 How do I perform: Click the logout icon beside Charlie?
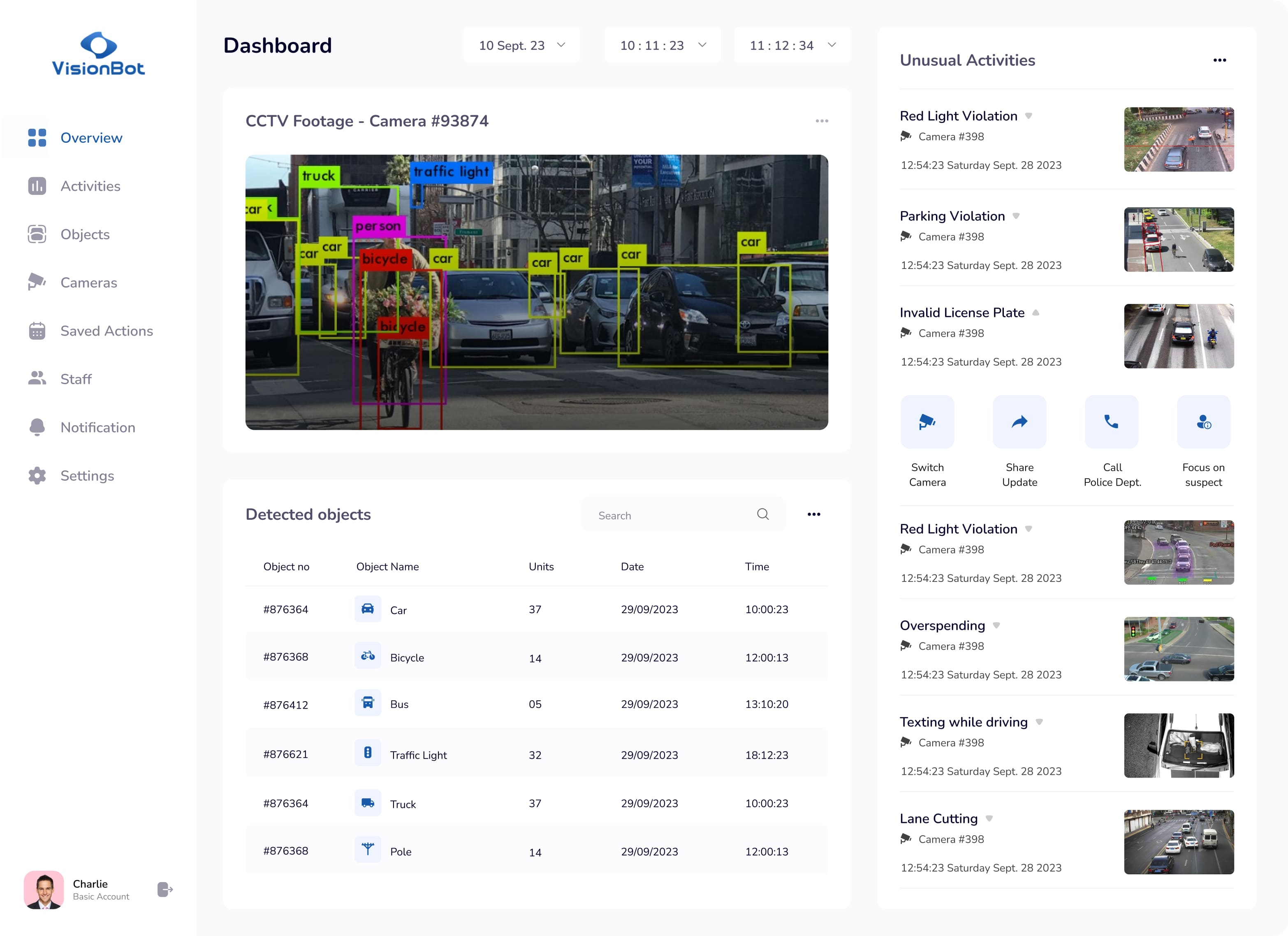[x=164, y=890]
